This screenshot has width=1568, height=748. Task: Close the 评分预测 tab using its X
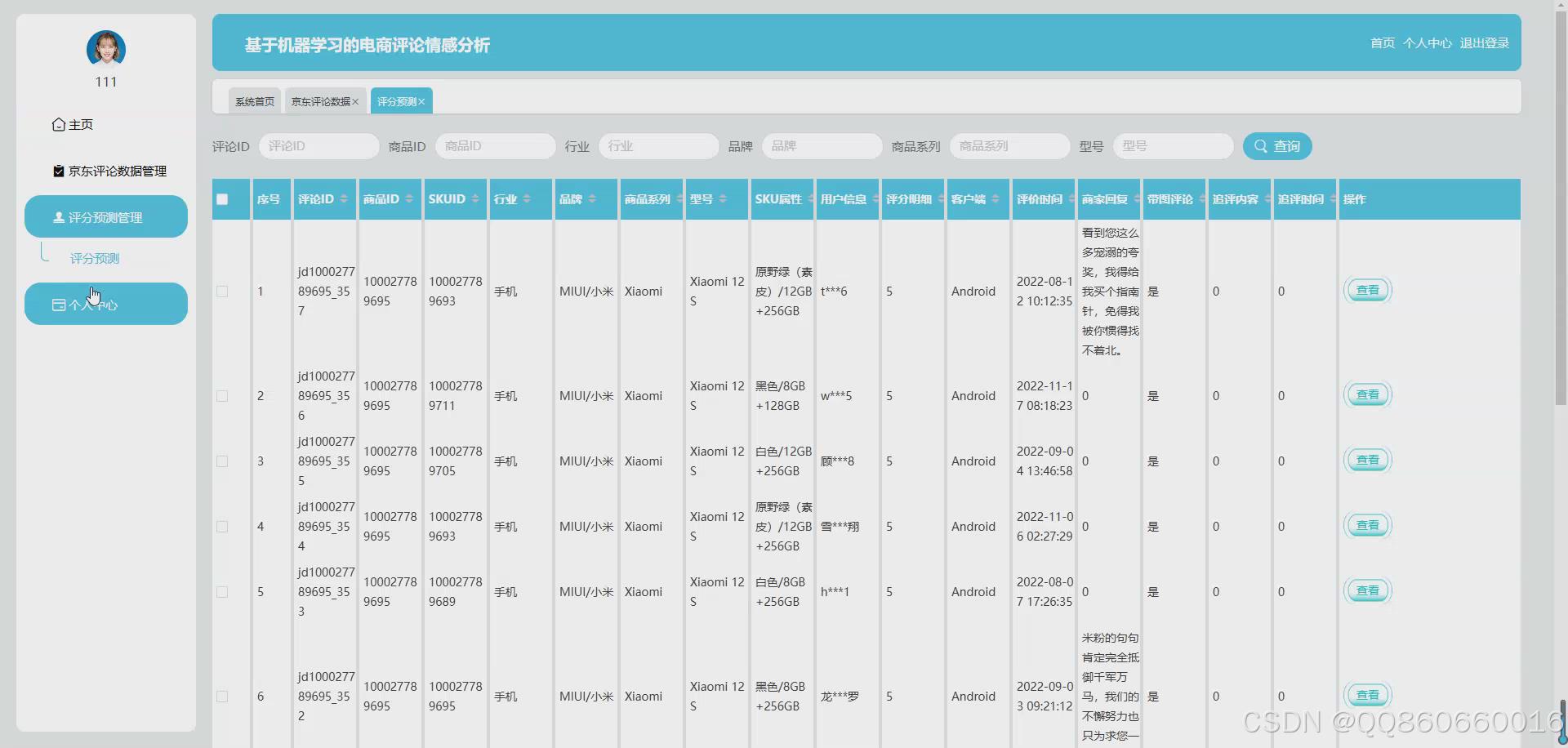(x=421, y=102)
